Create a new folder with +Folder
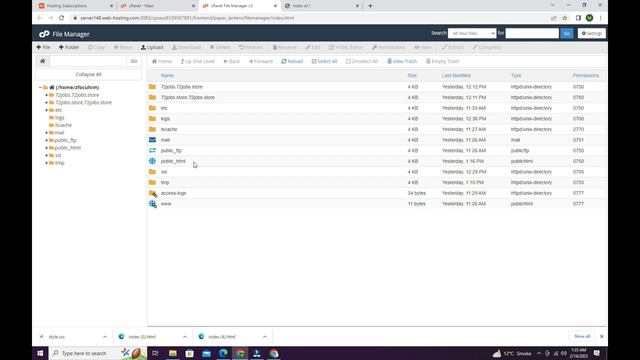Screen dimensions: 640x360 (69, 47)
